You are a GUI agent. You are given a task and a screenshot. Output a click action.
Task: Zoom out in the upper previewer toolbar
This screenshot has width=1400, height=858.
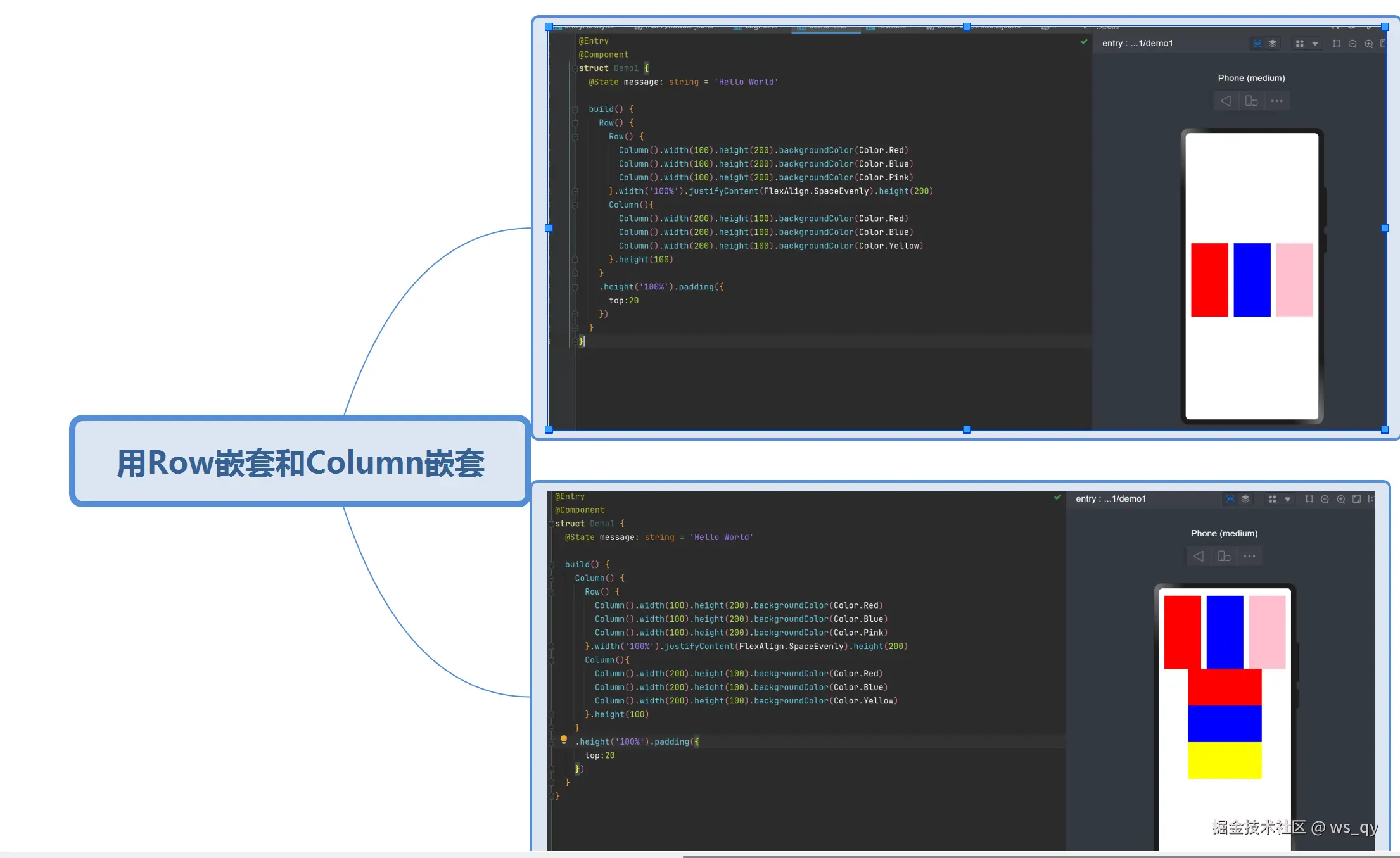[1352, 44]
